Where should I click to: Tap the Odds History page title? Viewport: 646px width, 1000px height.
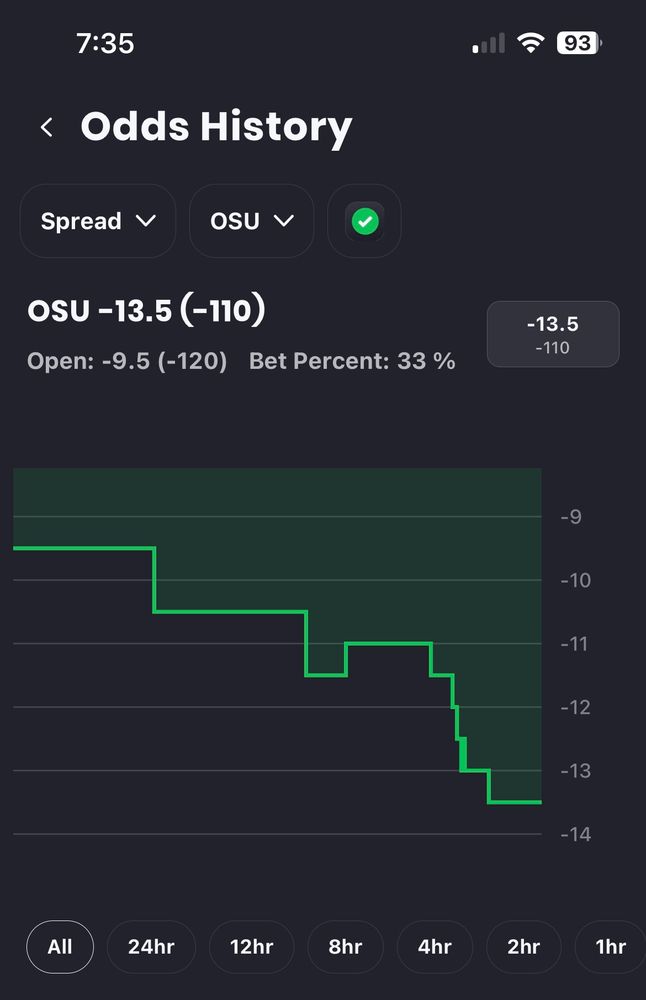[x=216, y=127]
